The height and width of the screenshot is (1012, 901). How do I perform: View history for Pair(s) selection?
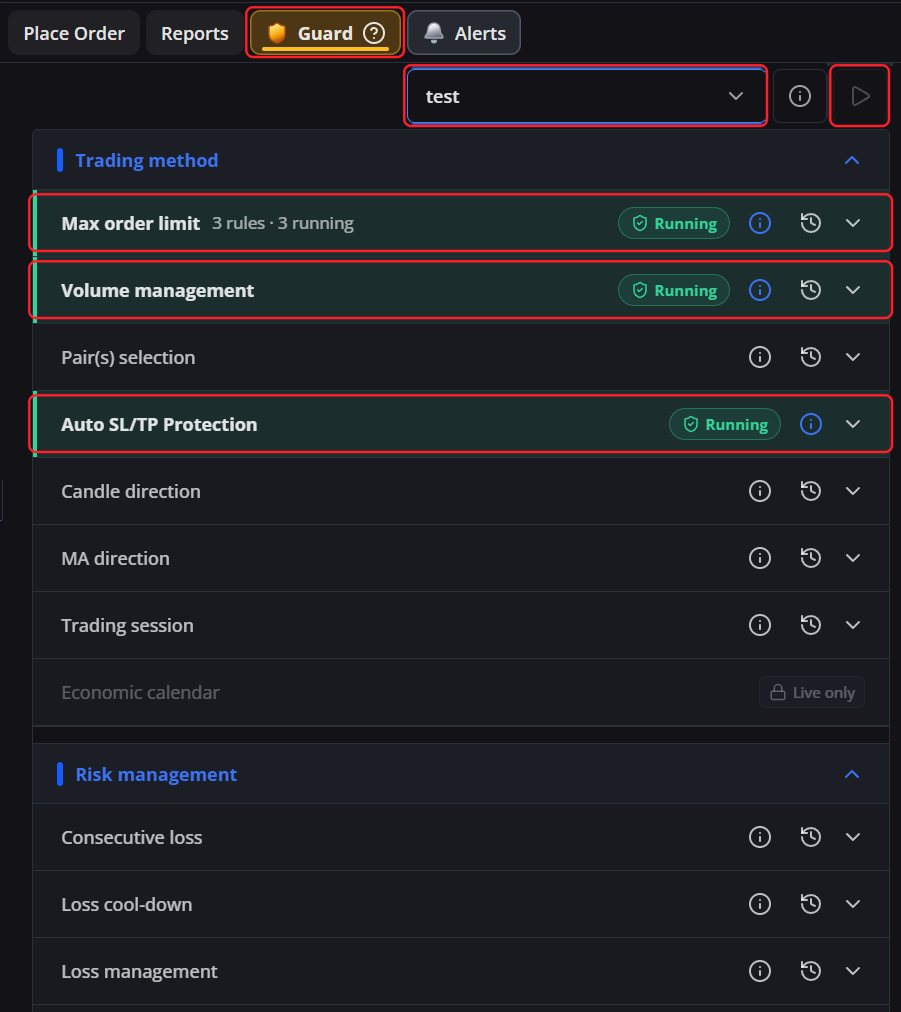coord(811,357)
